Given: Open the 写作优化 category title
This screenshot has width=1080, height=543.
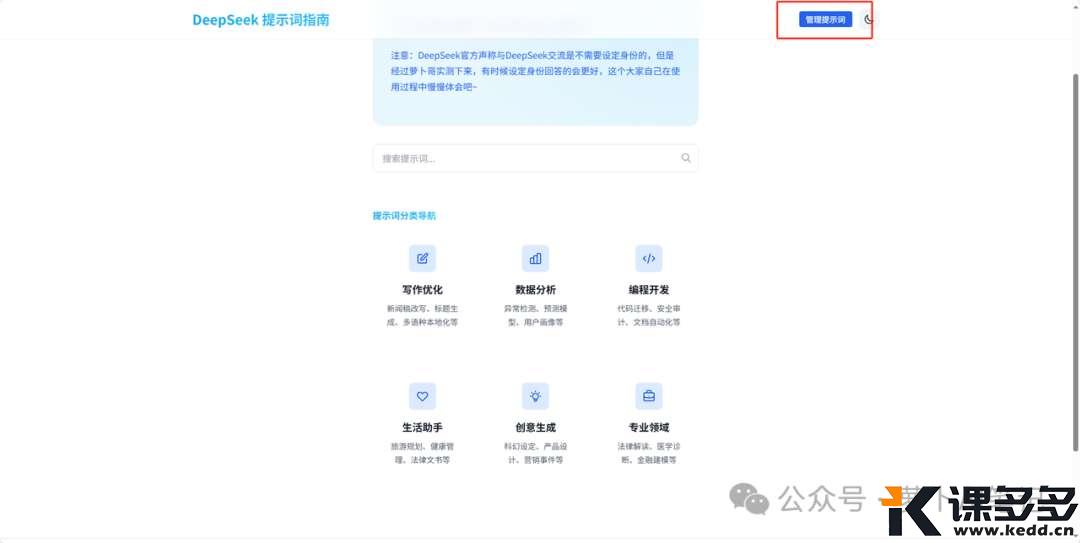Looking at the screenshot, I should point(422,290).
